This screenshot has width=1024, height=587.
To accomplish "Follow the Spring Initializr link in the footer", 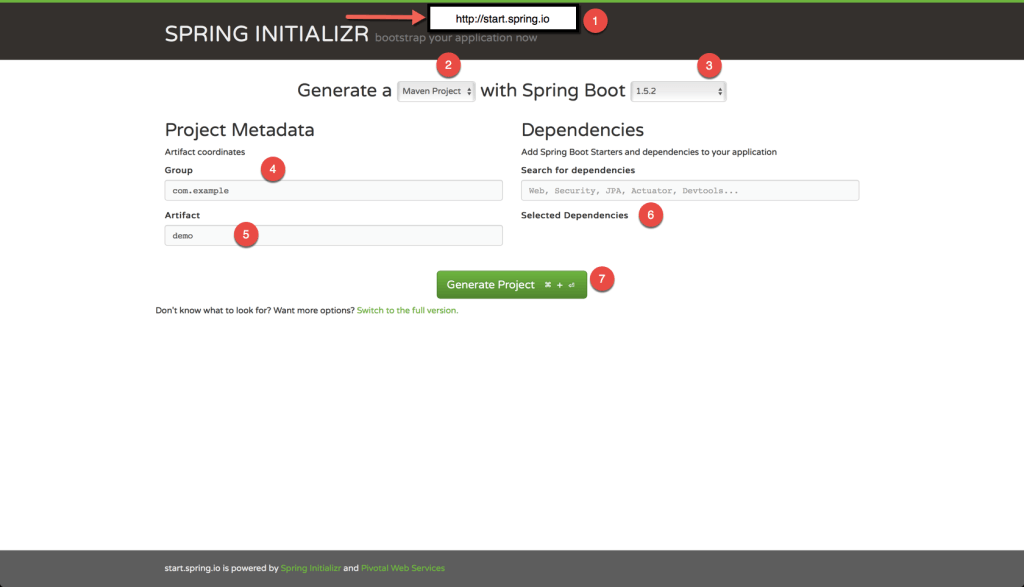I will [310, 568].
